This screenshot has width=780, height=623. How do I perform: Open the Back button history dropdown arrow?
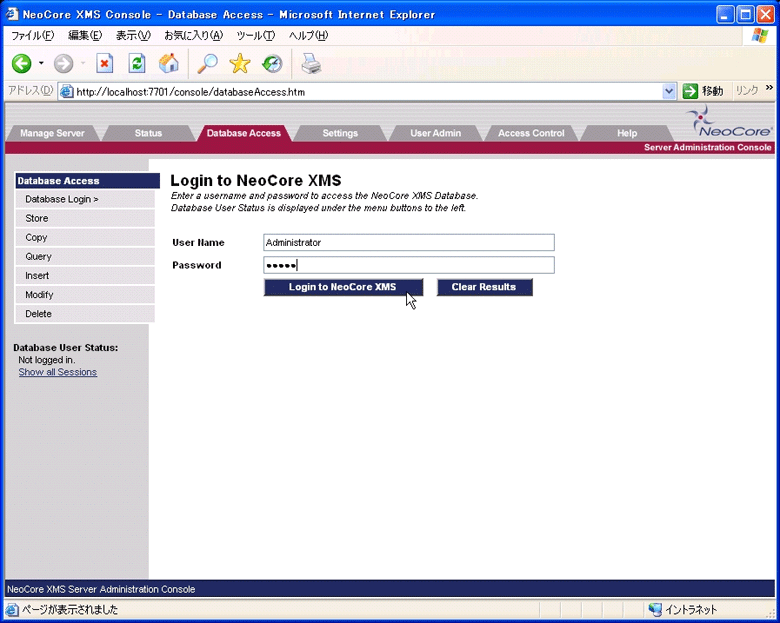pyautogui.click(x=41, y=63)
